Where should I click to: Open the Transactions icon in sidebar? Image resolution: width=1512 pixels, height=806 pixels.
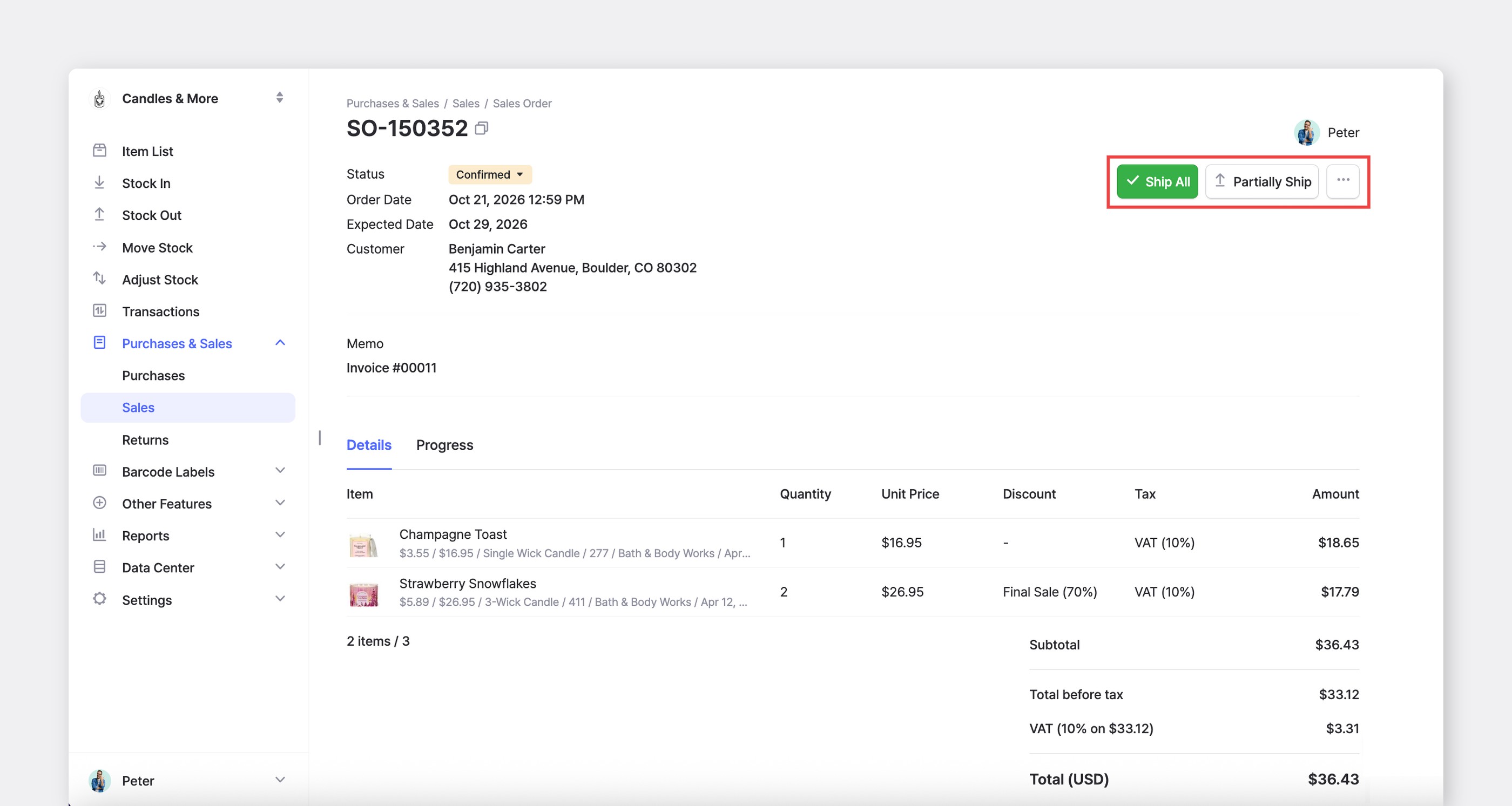100,310
